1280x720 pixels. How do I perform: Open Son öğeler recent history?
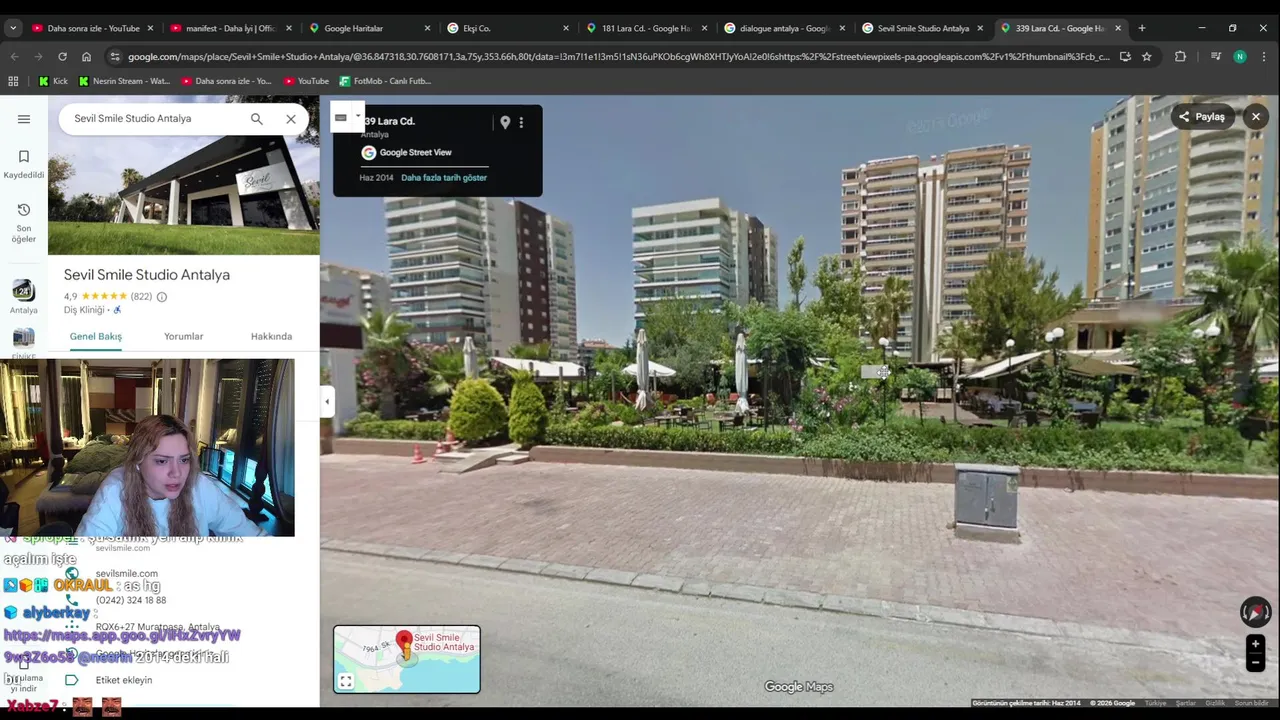pyautogui.click(x=24, y=222)
